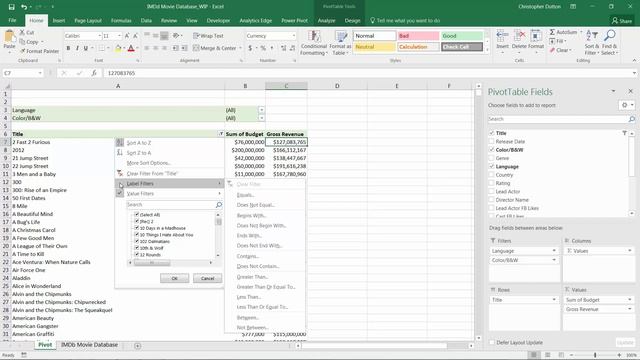Add a new sheet with the plus icon

138,346
